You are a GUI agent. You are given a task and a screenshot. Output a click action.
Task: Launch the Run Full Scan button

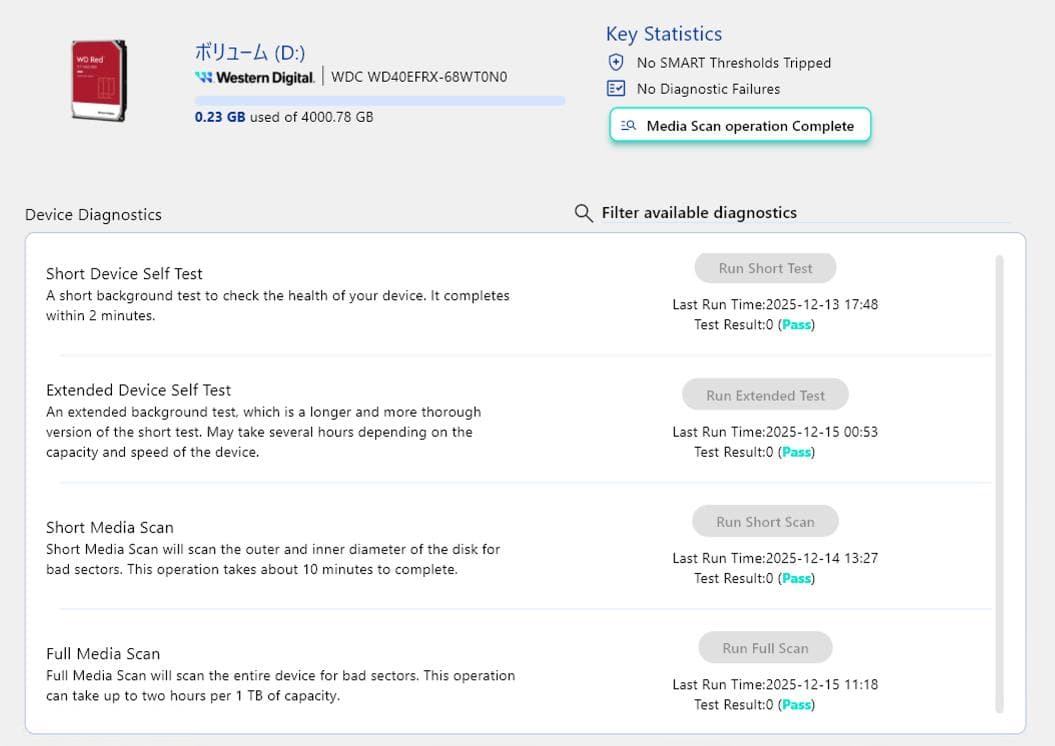765,648
